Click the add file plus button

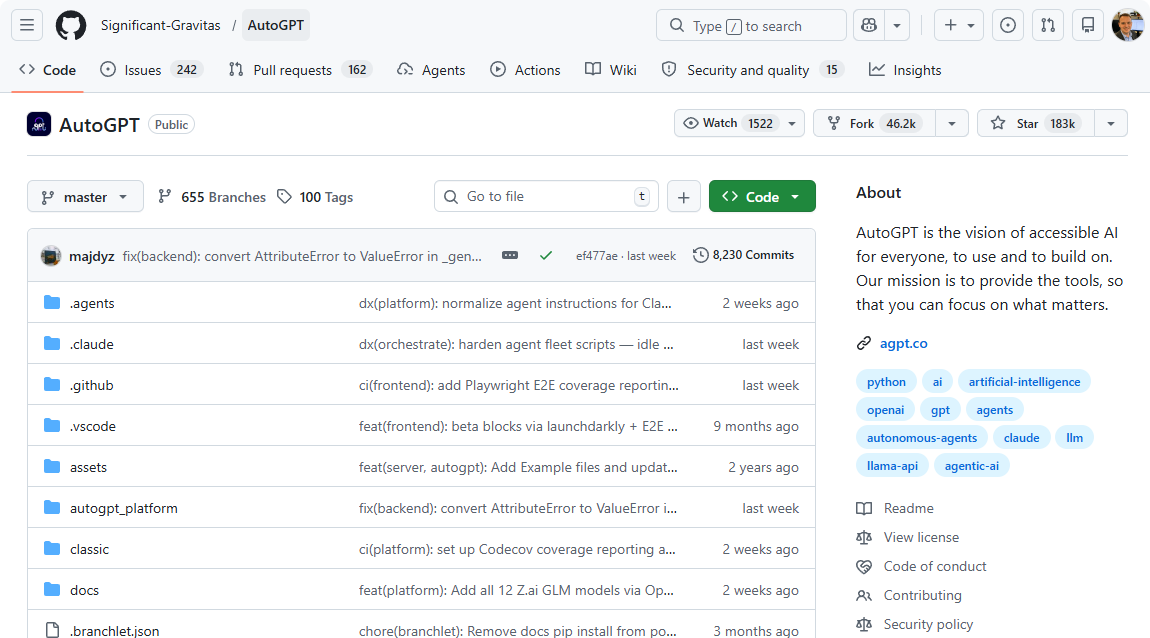tap(684, 197)
